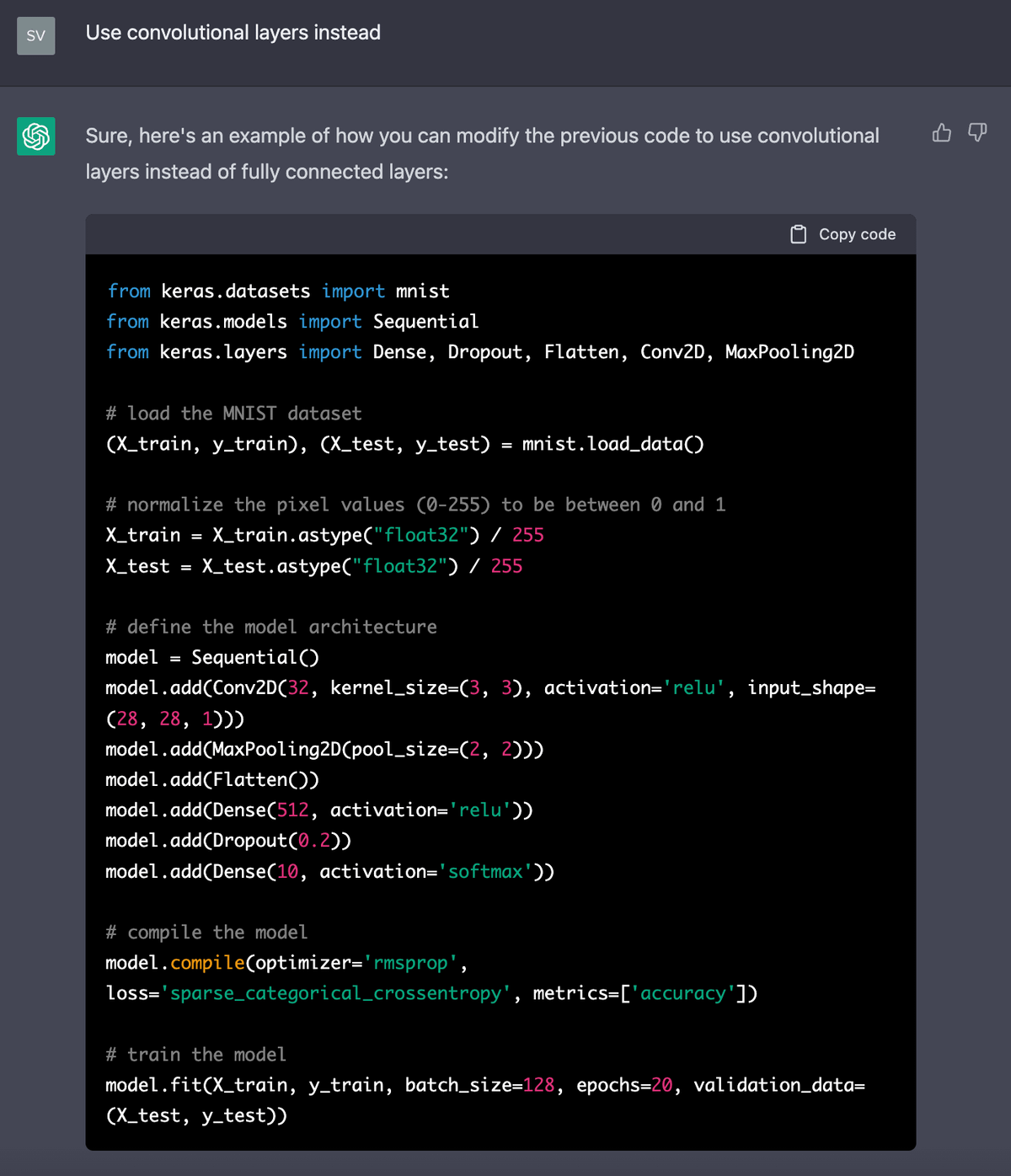Click the model.add(Flatten()) line

point(212,780)
